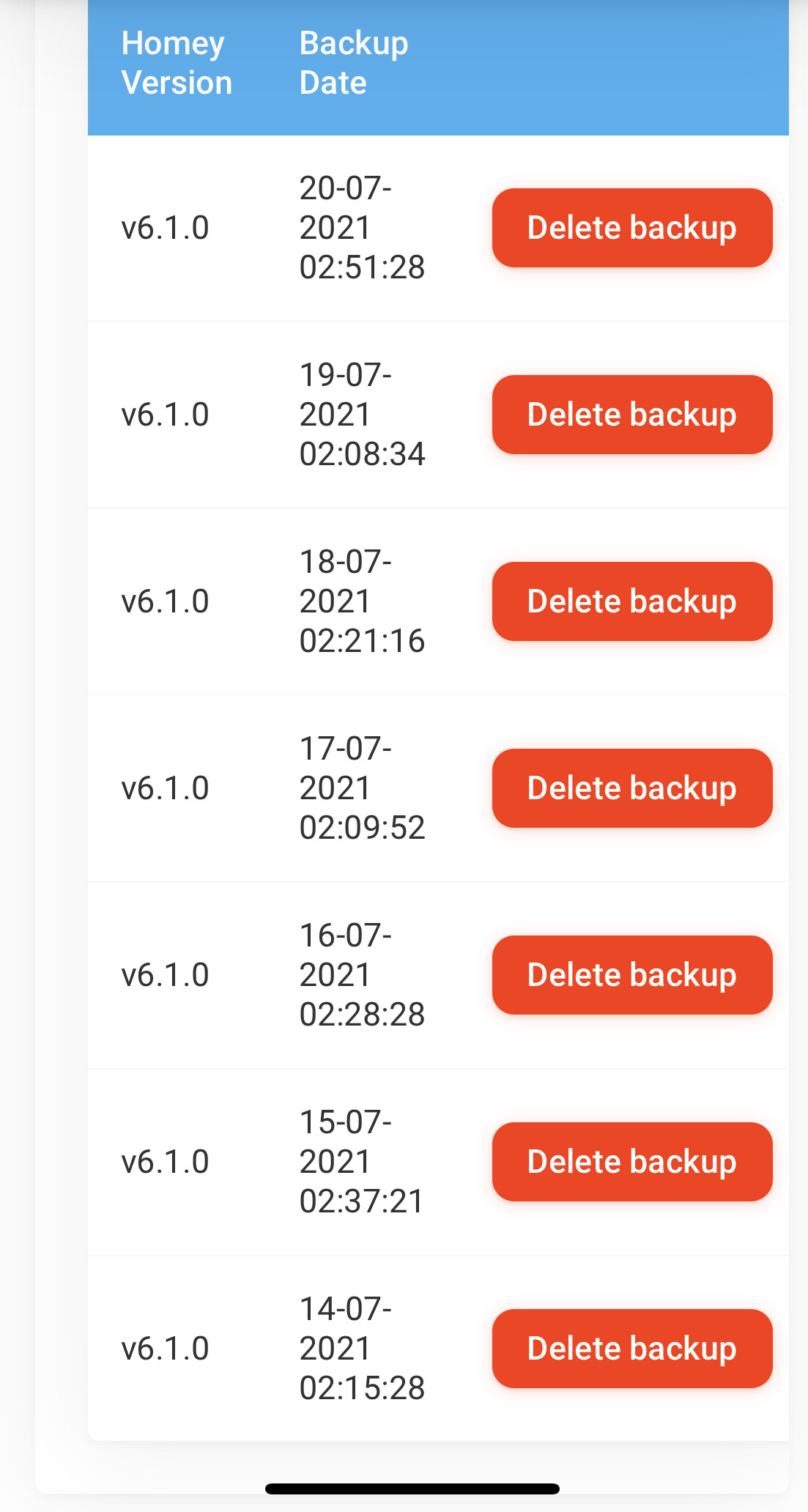Click the 16-07-2021 02:28:28 timestamp

(x=362, y=975)
